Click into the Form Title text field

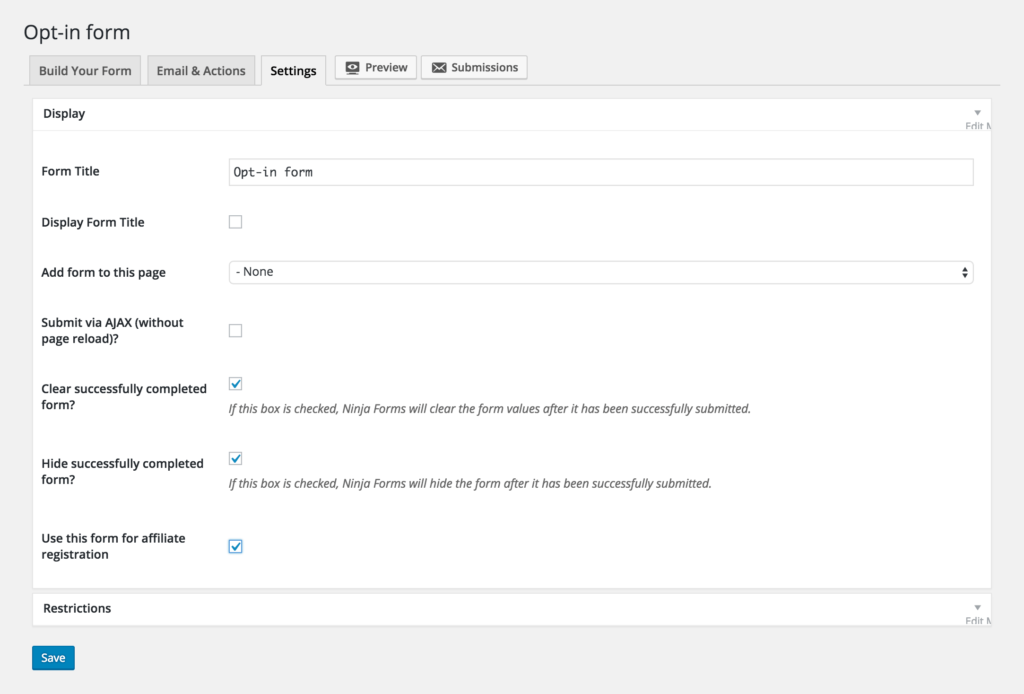click(600, 172)
